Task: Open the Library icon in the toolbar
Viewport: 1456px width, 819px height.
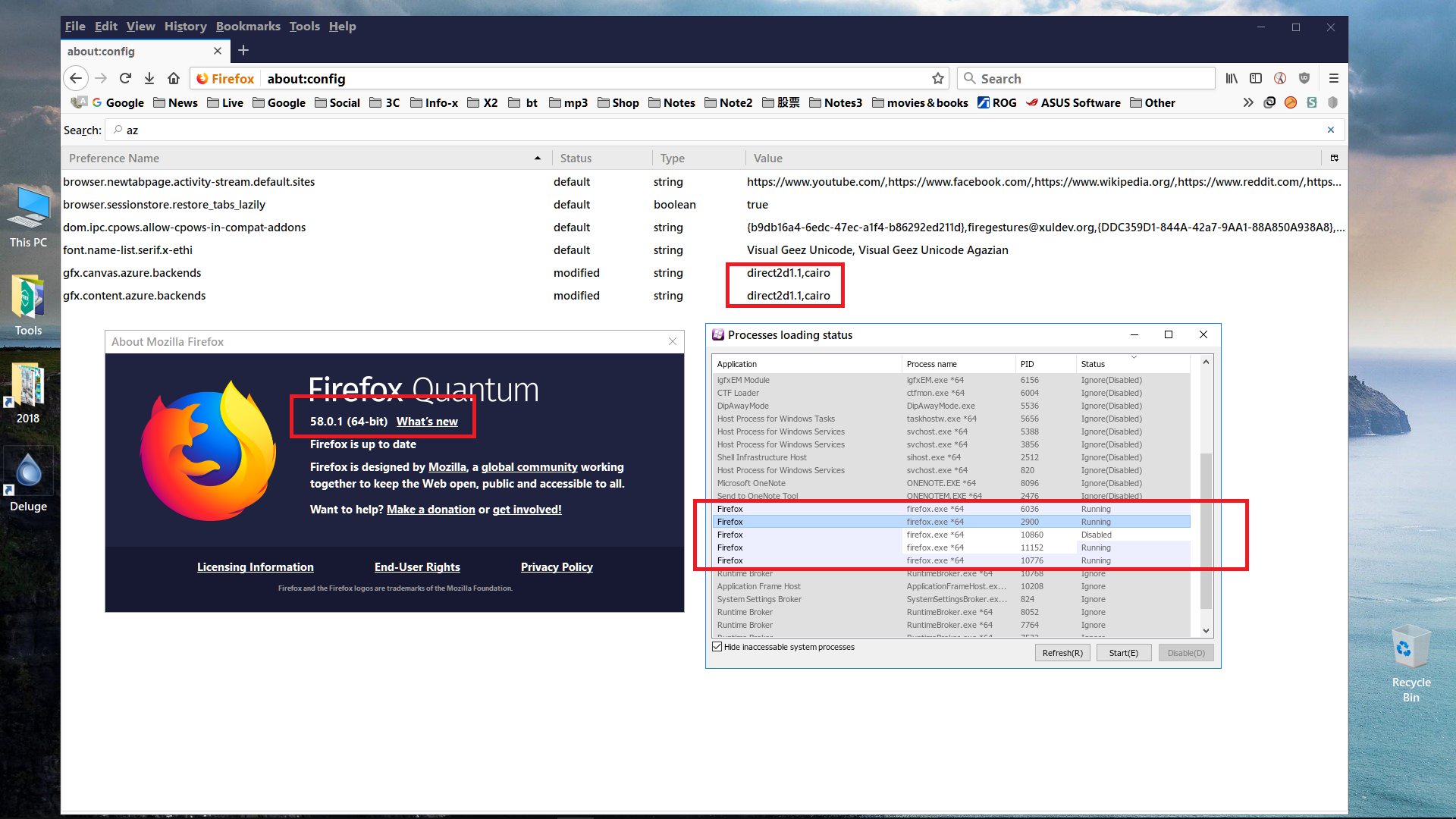Action: pyautogui.click(x=1232, y=78)
